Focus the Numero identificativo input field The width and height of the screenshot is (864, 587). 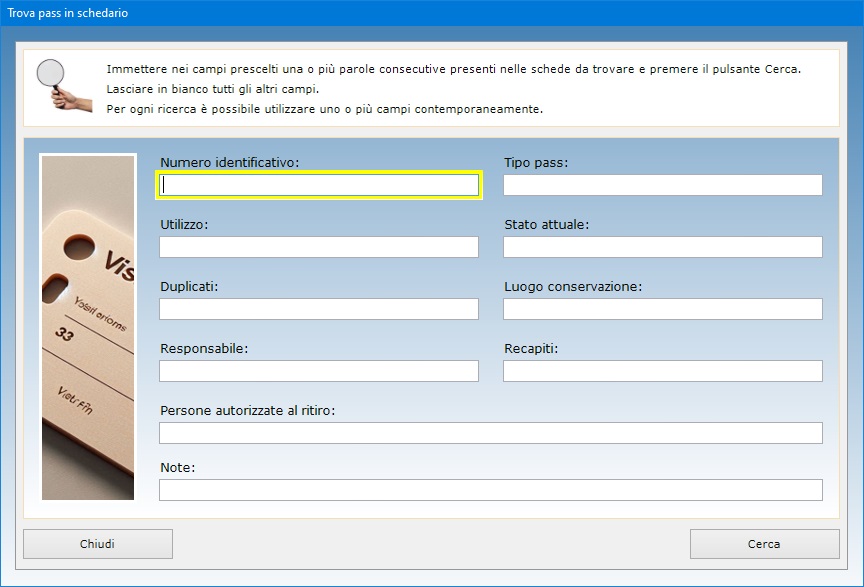319,185
